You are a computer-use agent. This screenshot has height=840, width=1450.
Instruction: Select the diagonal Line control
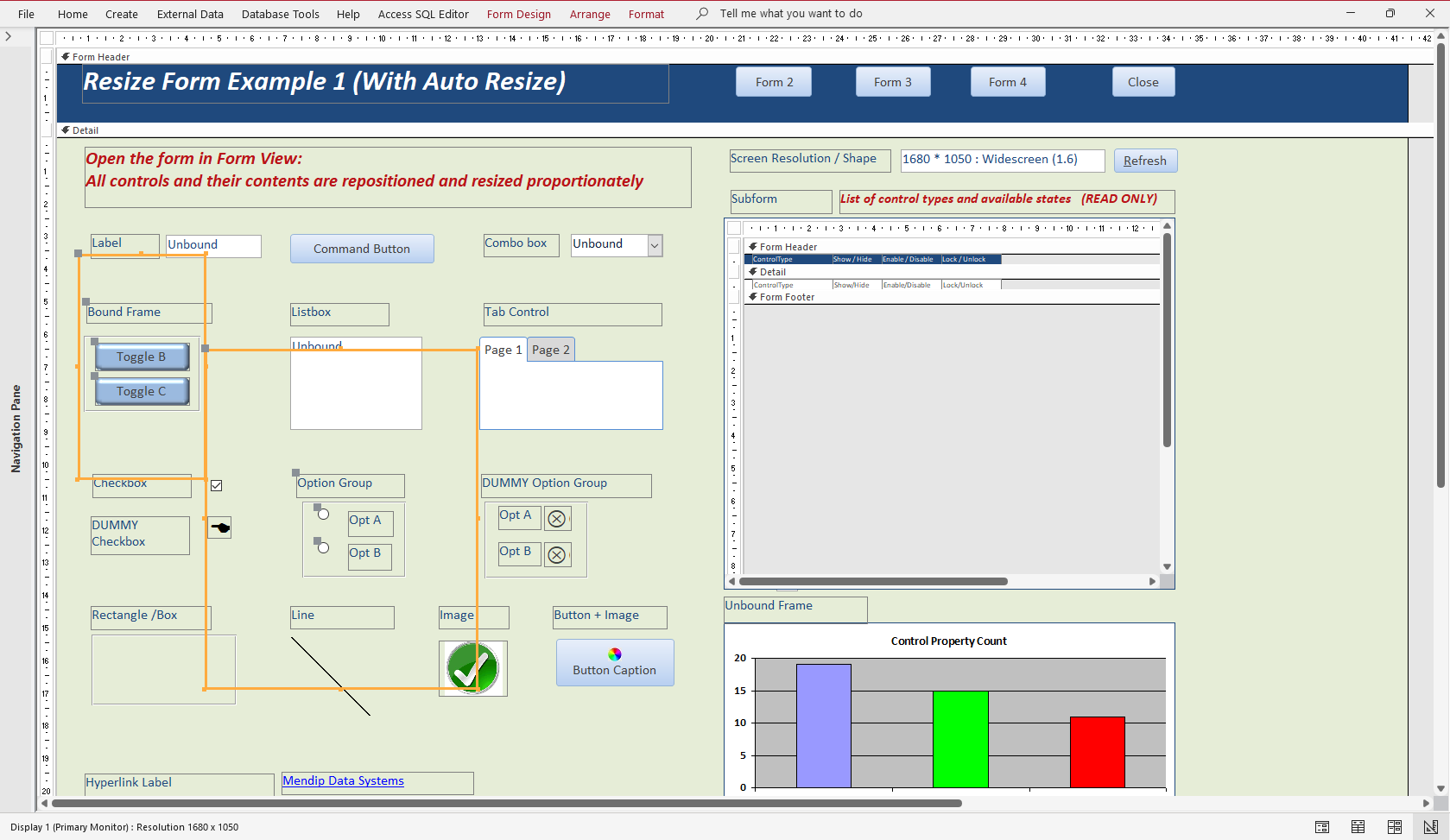point(331,676)
